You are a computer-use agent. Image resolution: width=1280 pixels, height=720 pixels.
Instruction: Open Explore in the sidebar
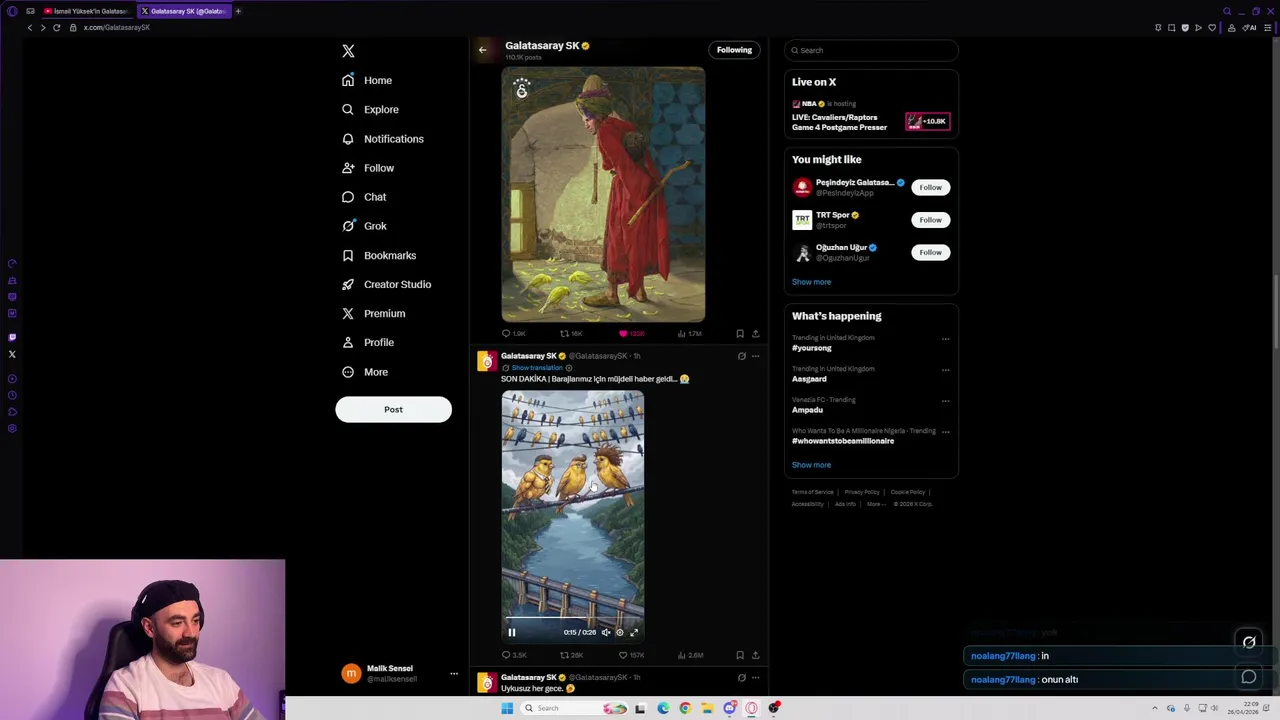pyautogui.click(x=370, y=110)
